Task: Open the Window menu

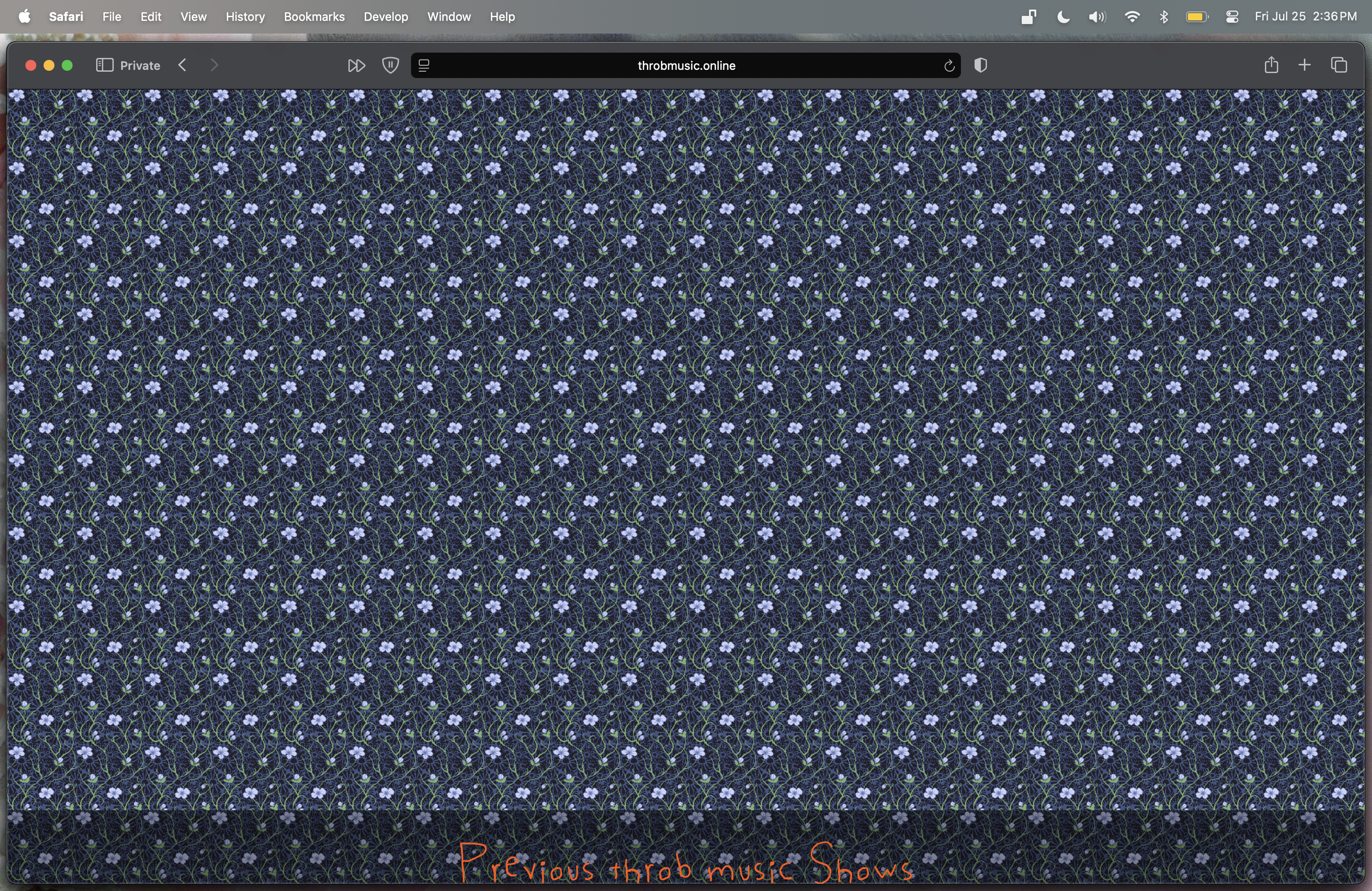Action: click(x=449, y=17)
